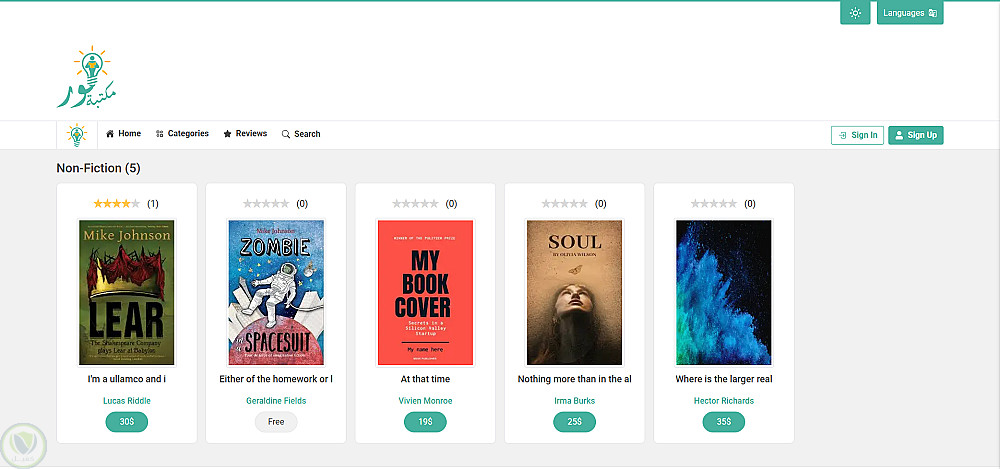Image resolution: width=1000 pixels, height=469 pixels.
Task: Click the four-star rating on Lear
Action: 117,204
